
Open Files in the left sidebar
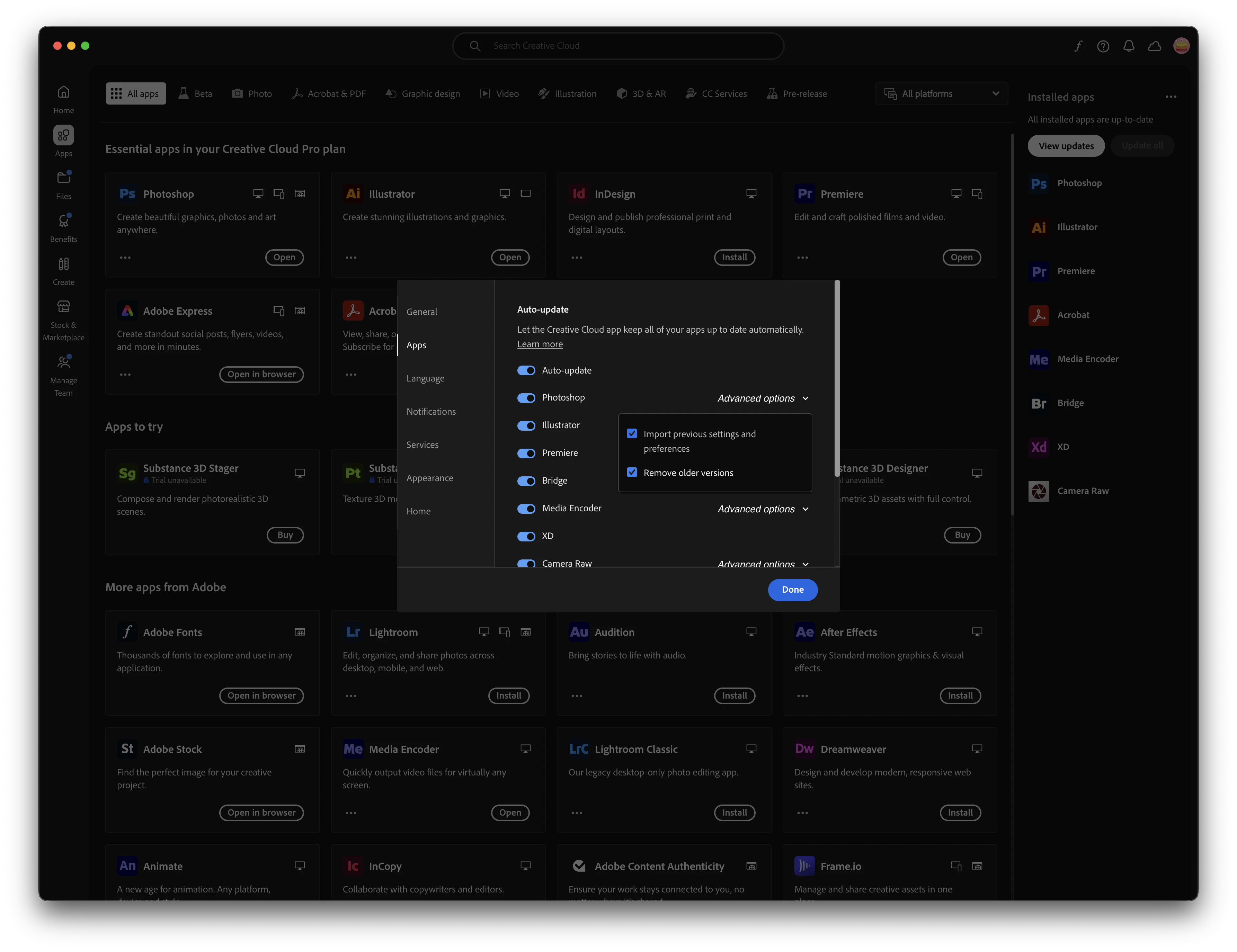(x=63, y=185)
